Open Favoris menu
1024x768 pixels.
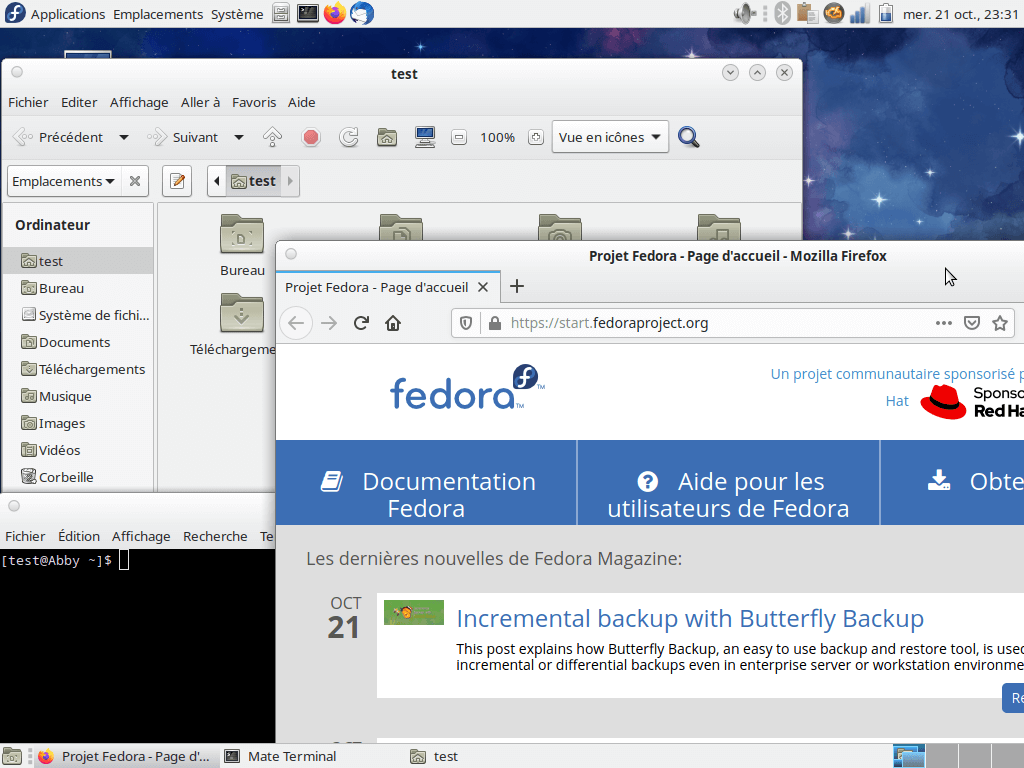(x=254, y=103)
